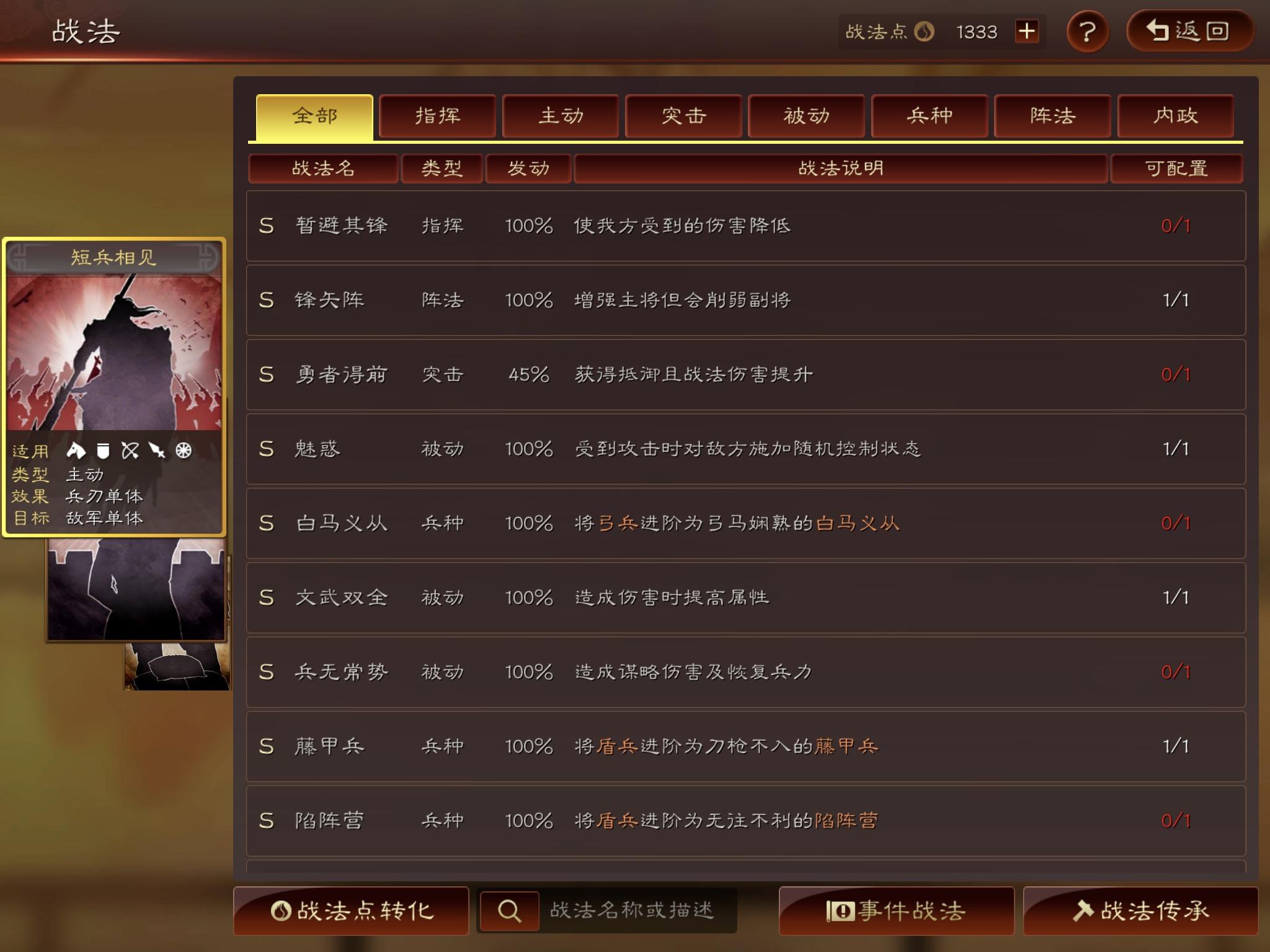Select the 白马义从 tactic row
1270x952 pixels.
(x=746, y=523)
